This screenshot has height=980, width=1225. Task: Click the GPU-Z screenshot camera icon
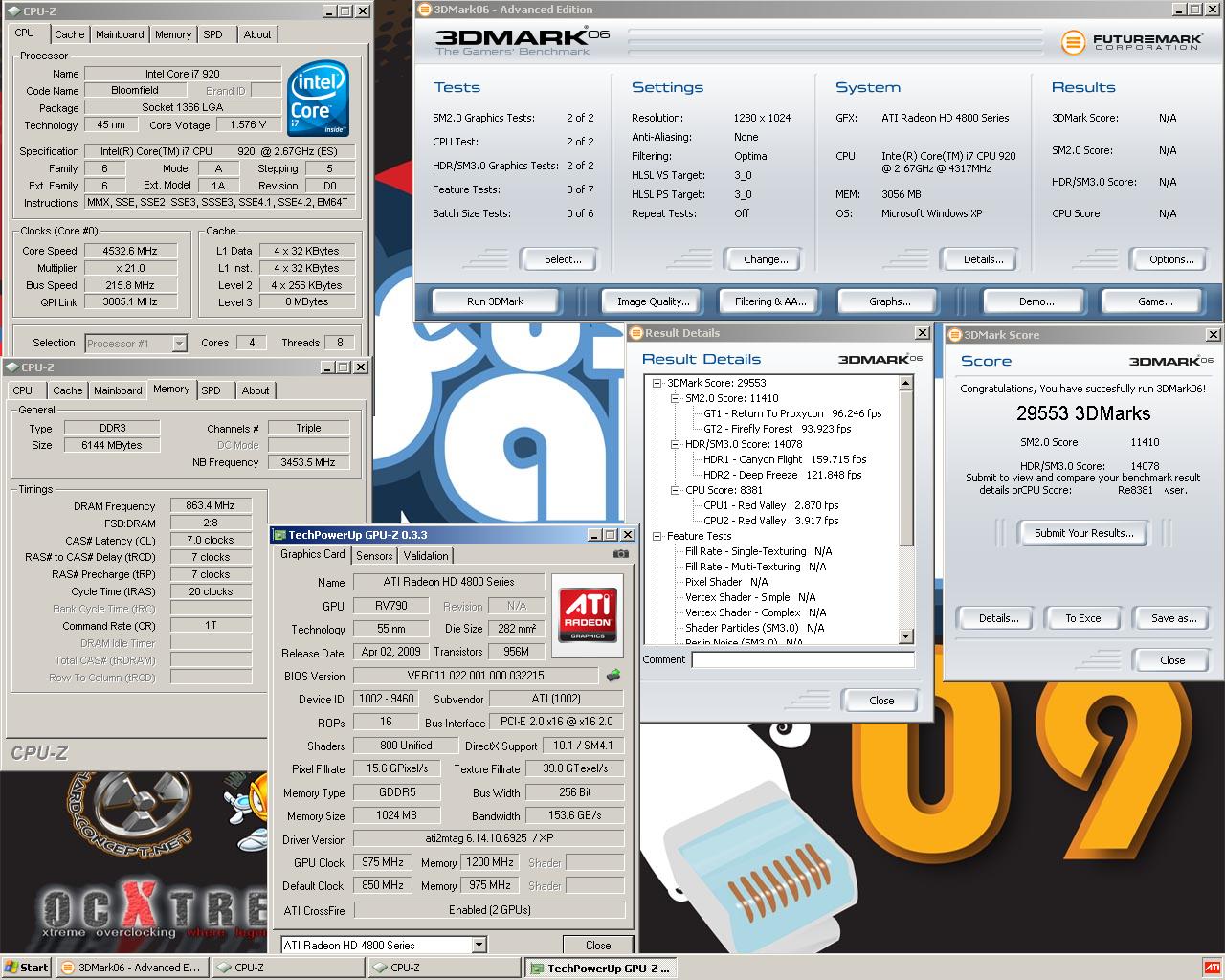click(621, 554)
